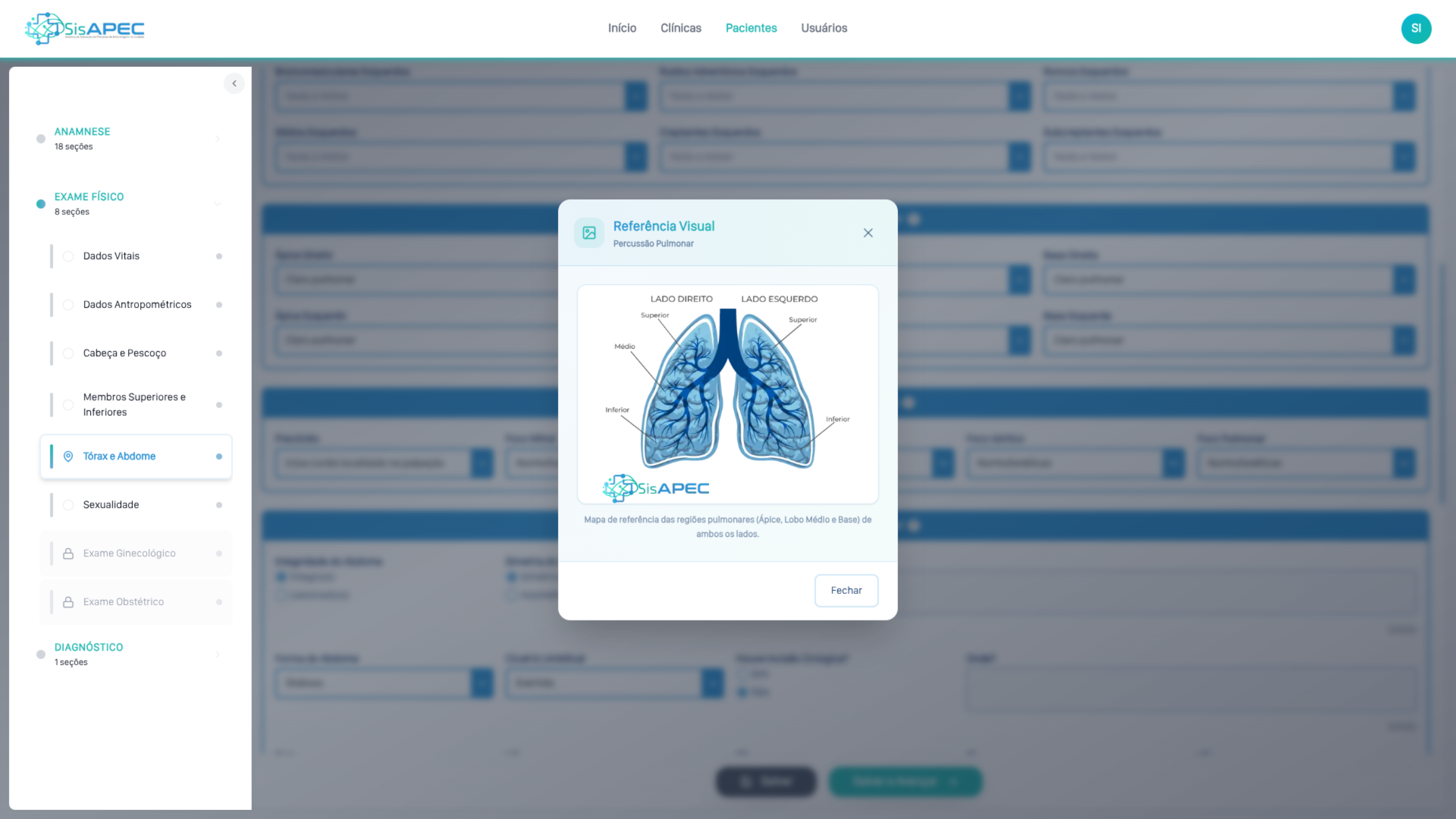Click the '18 seções' text under ANAMNESE

point(73,147)
